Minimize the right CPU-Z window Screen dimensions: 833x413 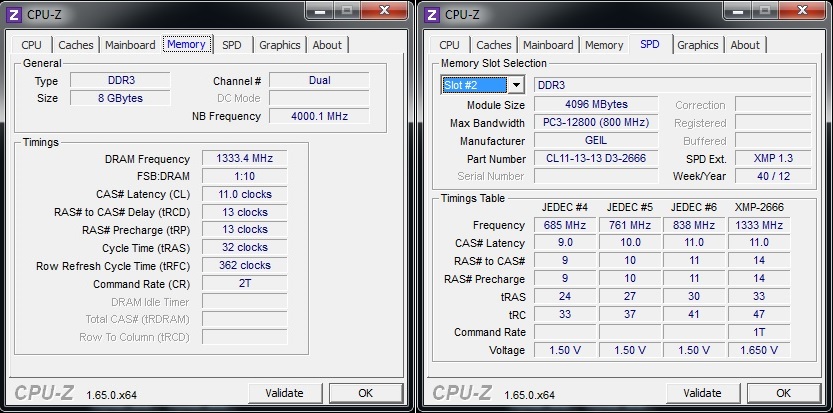click(x=738, y=11)
